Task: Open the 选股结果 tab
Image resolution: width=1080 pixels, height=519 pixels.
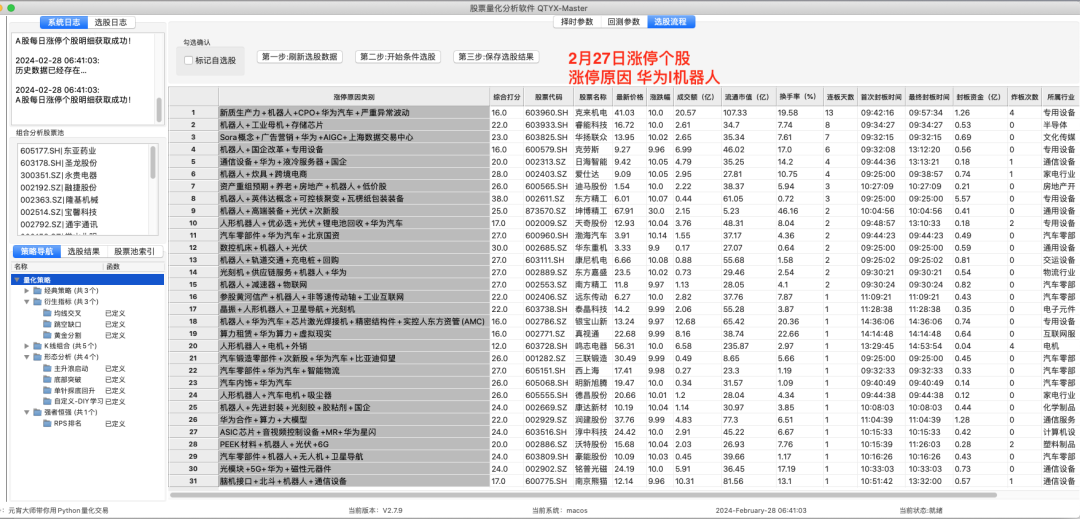Action: pyautogui.click(x=83, y=252)
